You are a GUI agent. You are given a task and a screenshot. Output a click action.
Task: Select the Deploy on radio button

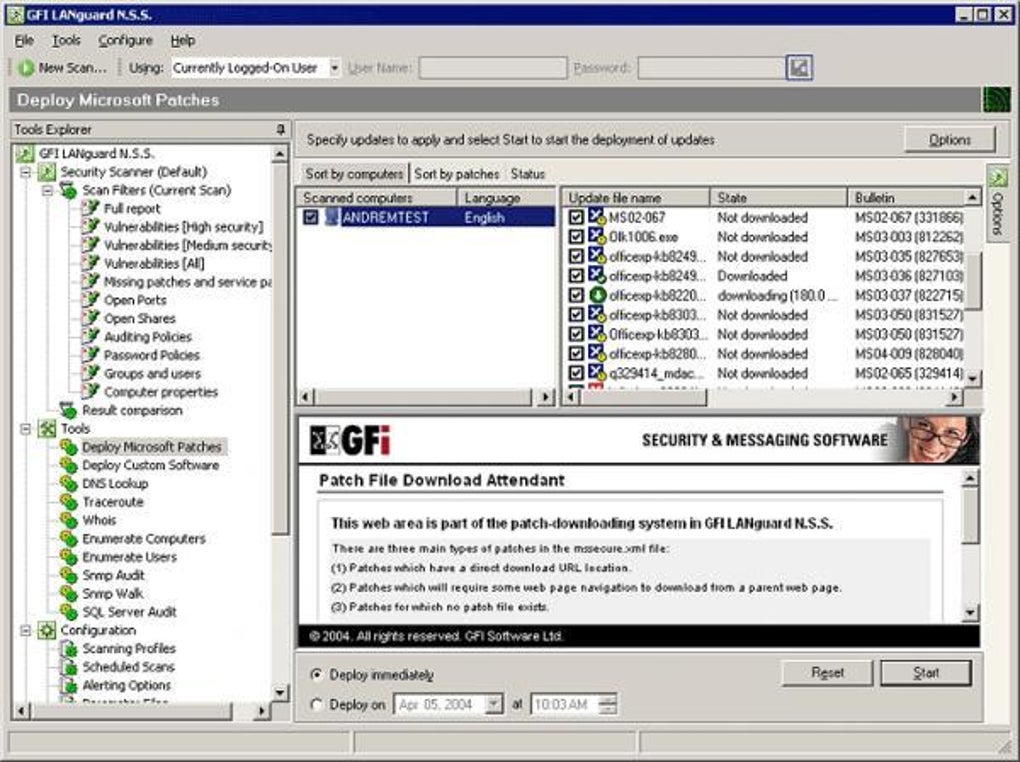[x=316, y=705]
